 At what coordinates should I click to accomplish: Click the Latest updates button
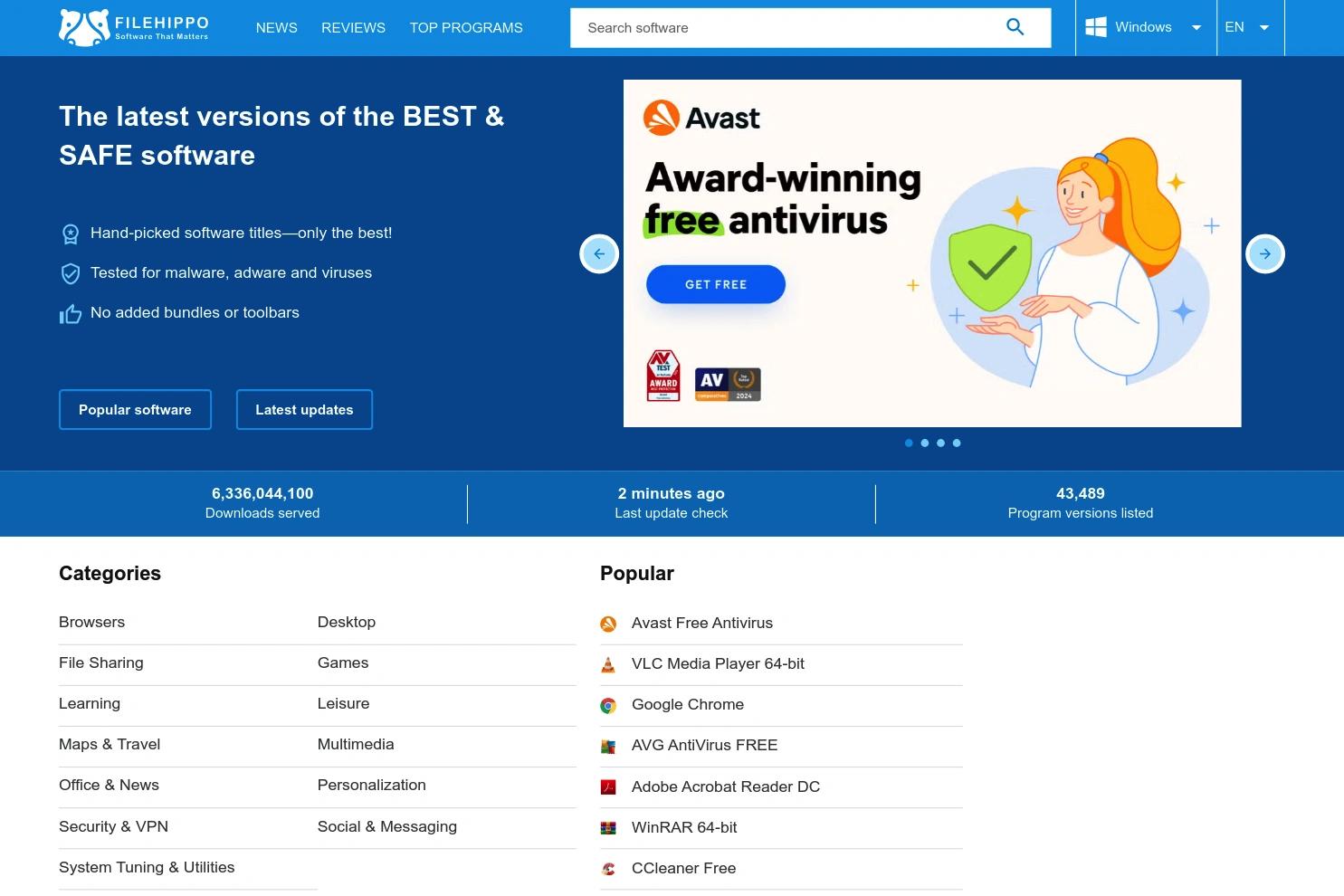pyautogui.click(x=304, y=410)
